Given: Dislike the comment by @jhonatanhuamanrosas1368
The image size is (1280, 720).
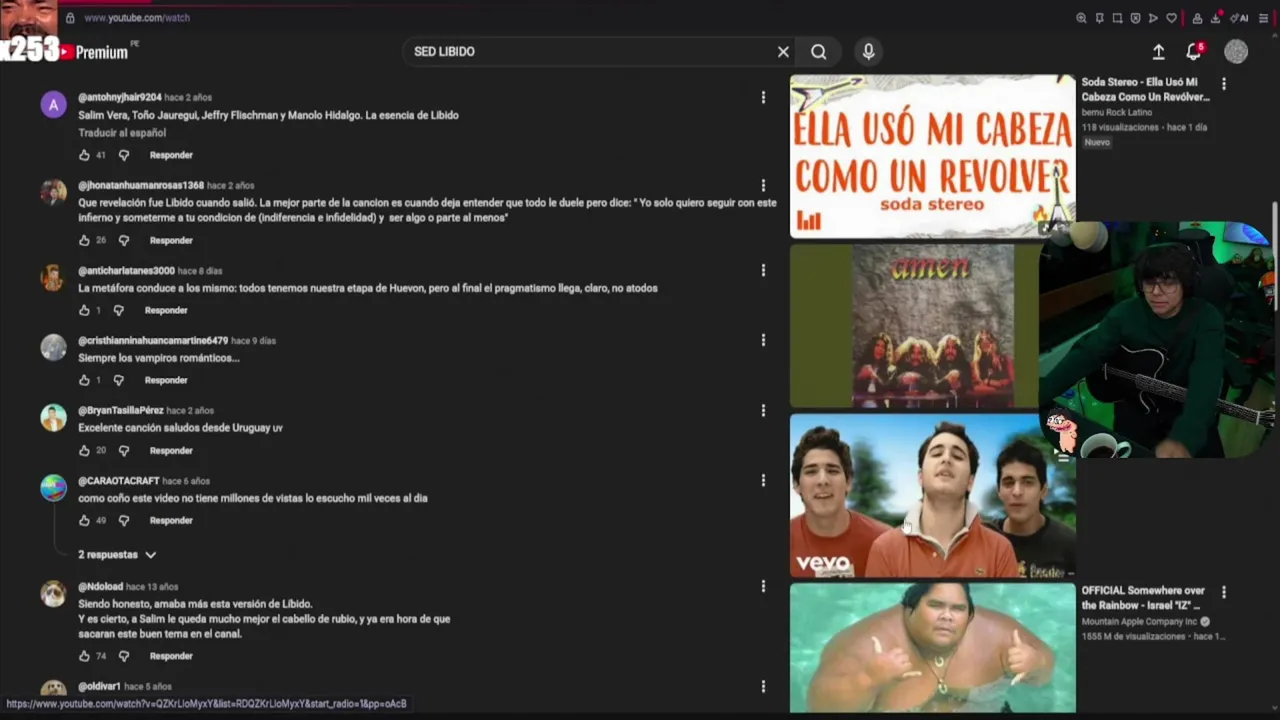Looking at the screenshot, I should pyautogui.click(x=124, y=240).
